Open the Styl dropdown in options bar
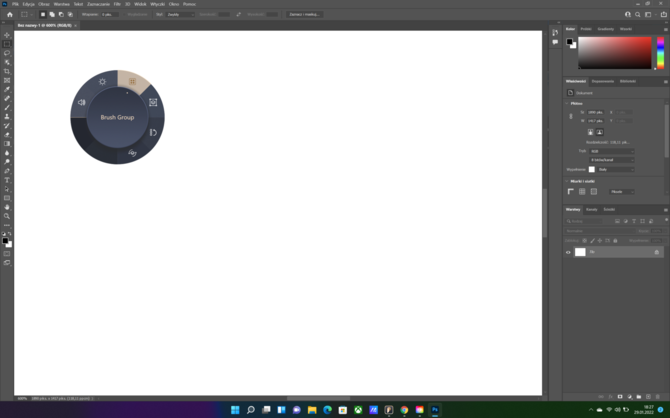670x418 pixels. 180,15
